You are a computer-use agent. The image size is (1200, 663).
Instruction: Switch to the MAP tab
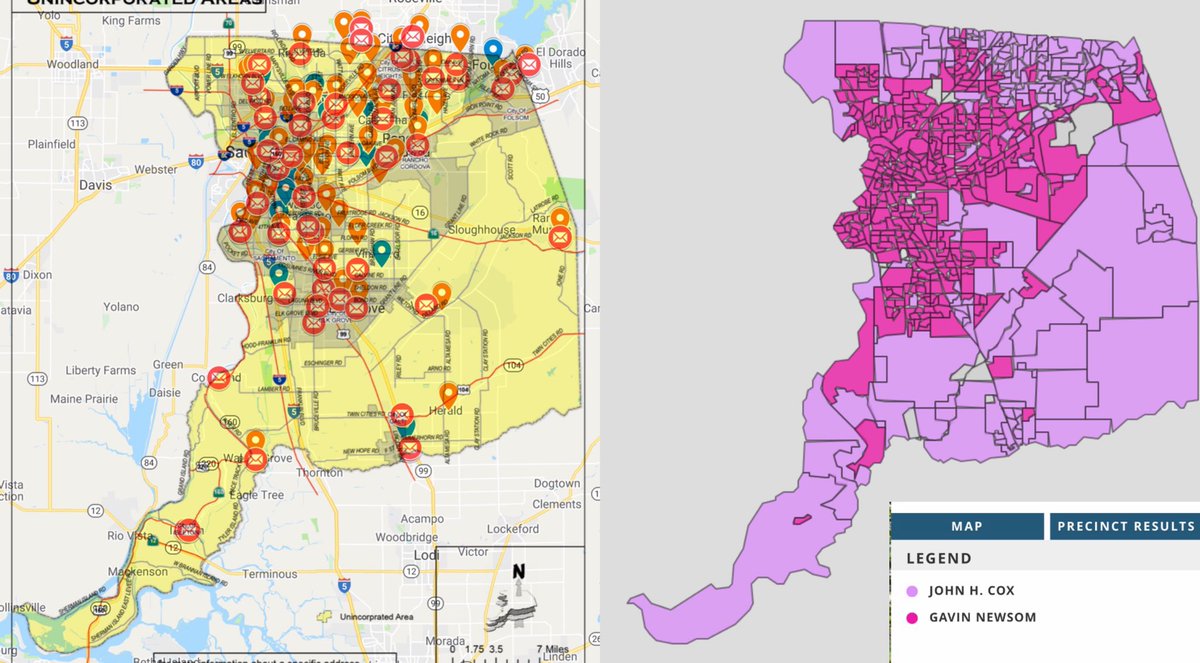pos(966,526)
